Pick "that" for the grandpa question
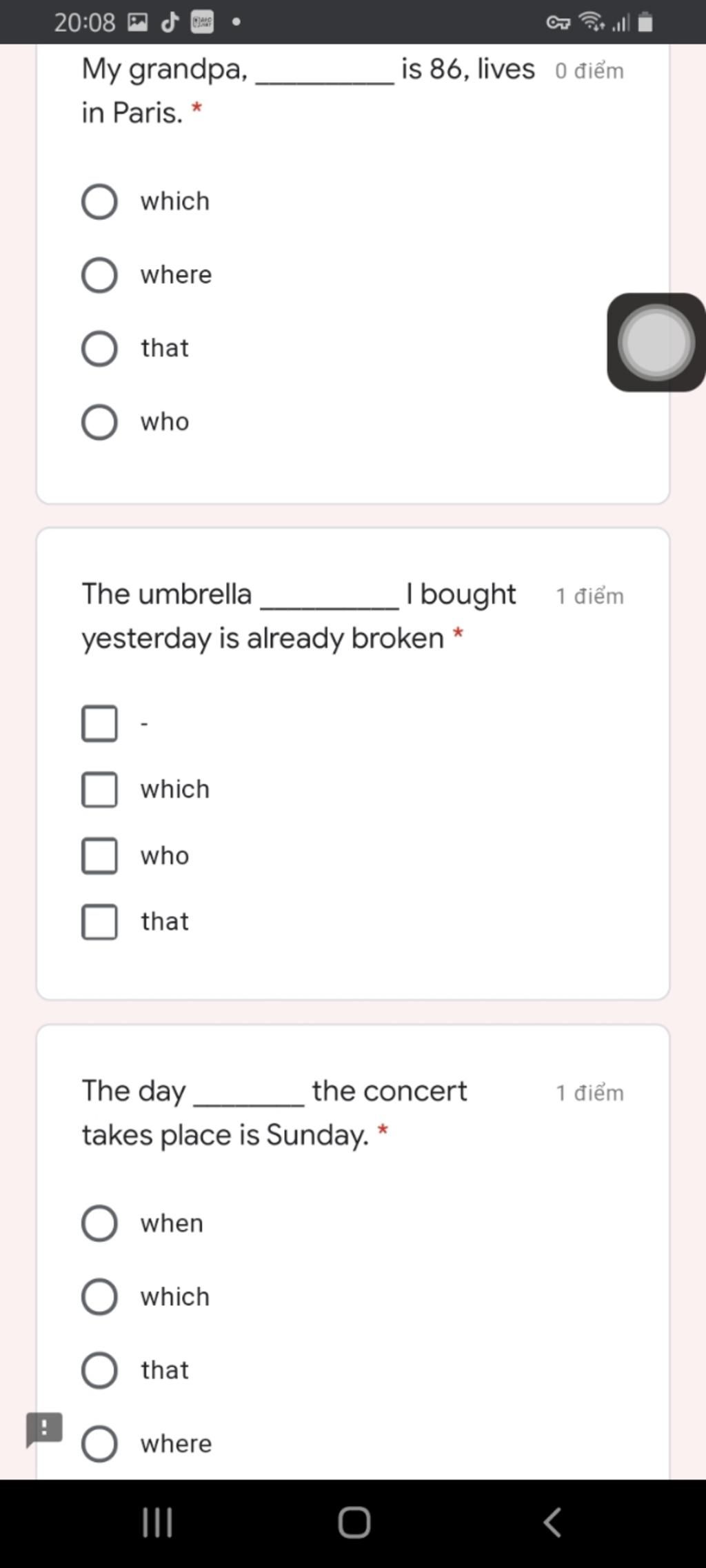Screen dimensions: 706x1568 (99, 348)
